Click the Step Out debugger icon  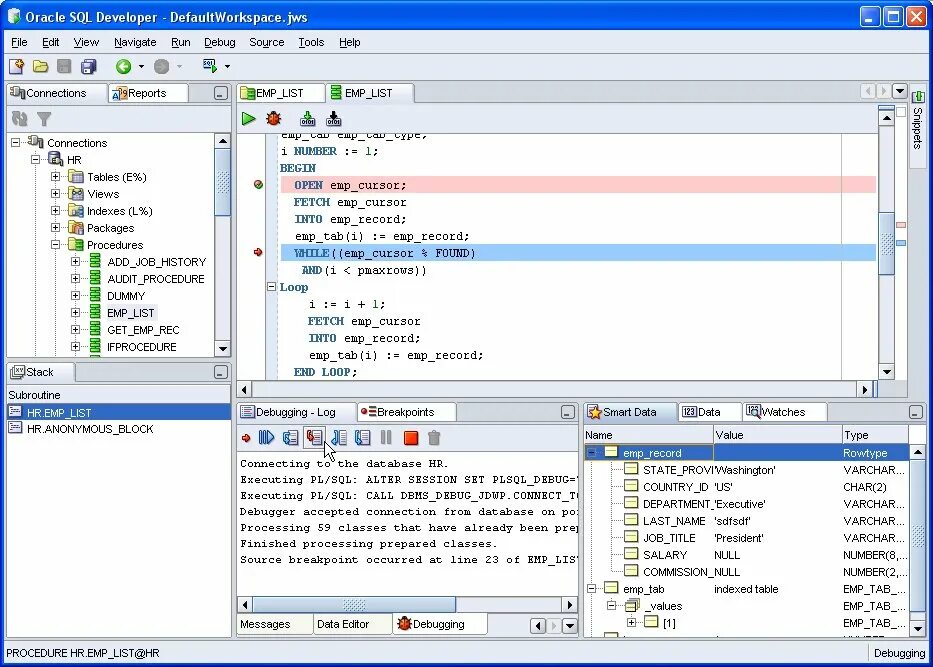pyautogui.click(x=339, y=438)
